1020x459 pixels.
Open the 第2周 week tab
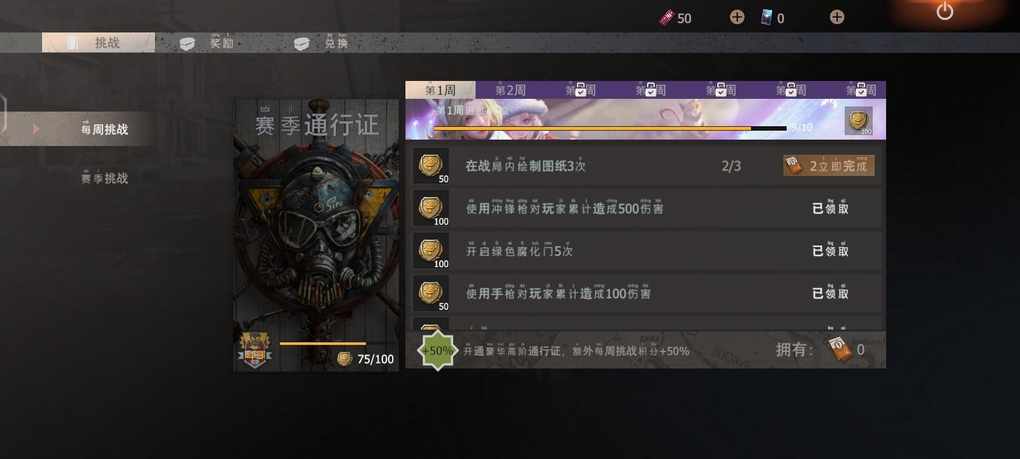pos(511,90)
